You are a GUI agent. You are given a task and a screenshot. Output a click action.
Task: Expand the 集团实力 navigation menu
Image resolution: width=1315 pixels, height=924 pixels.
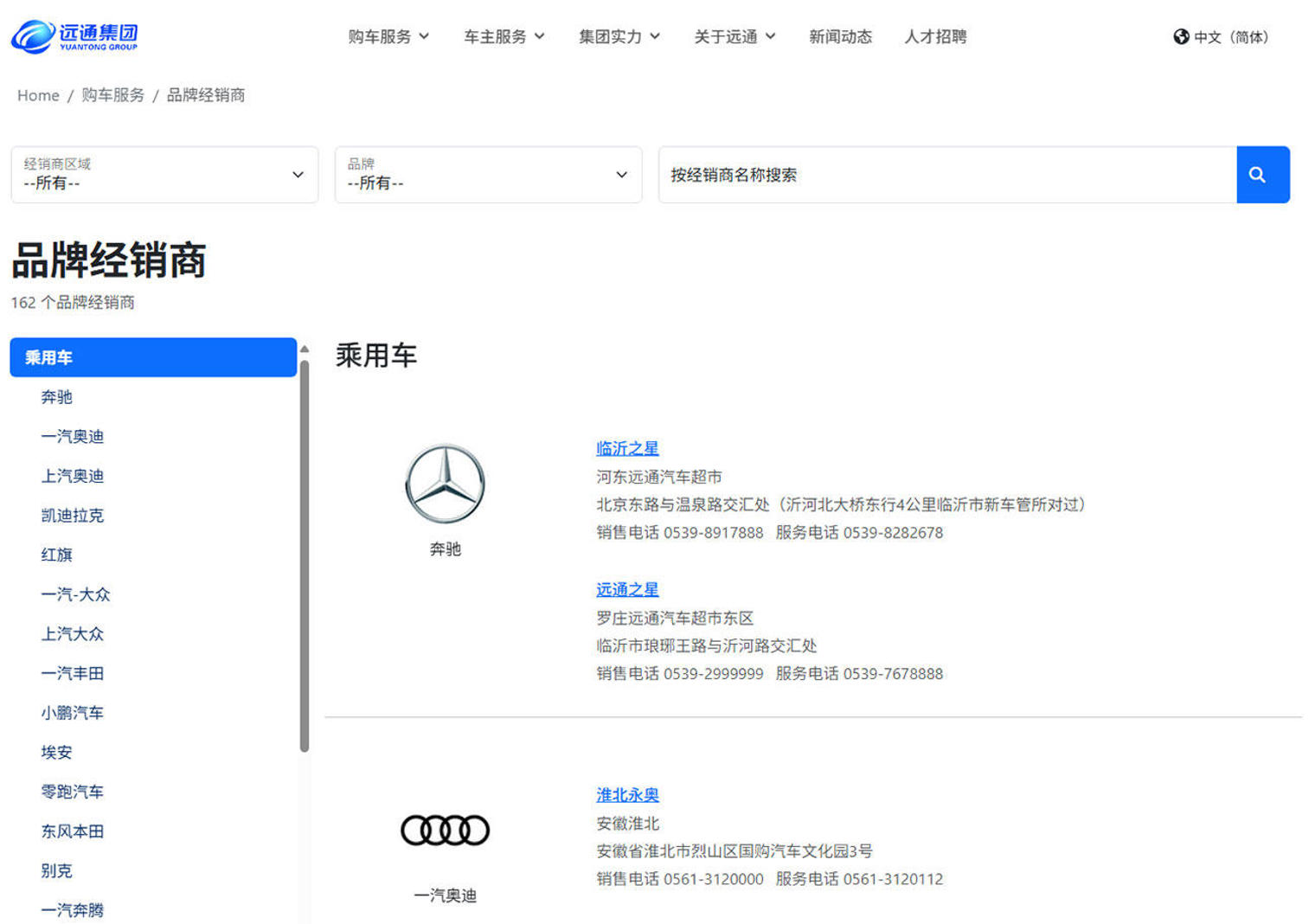[x=619, y=36]
